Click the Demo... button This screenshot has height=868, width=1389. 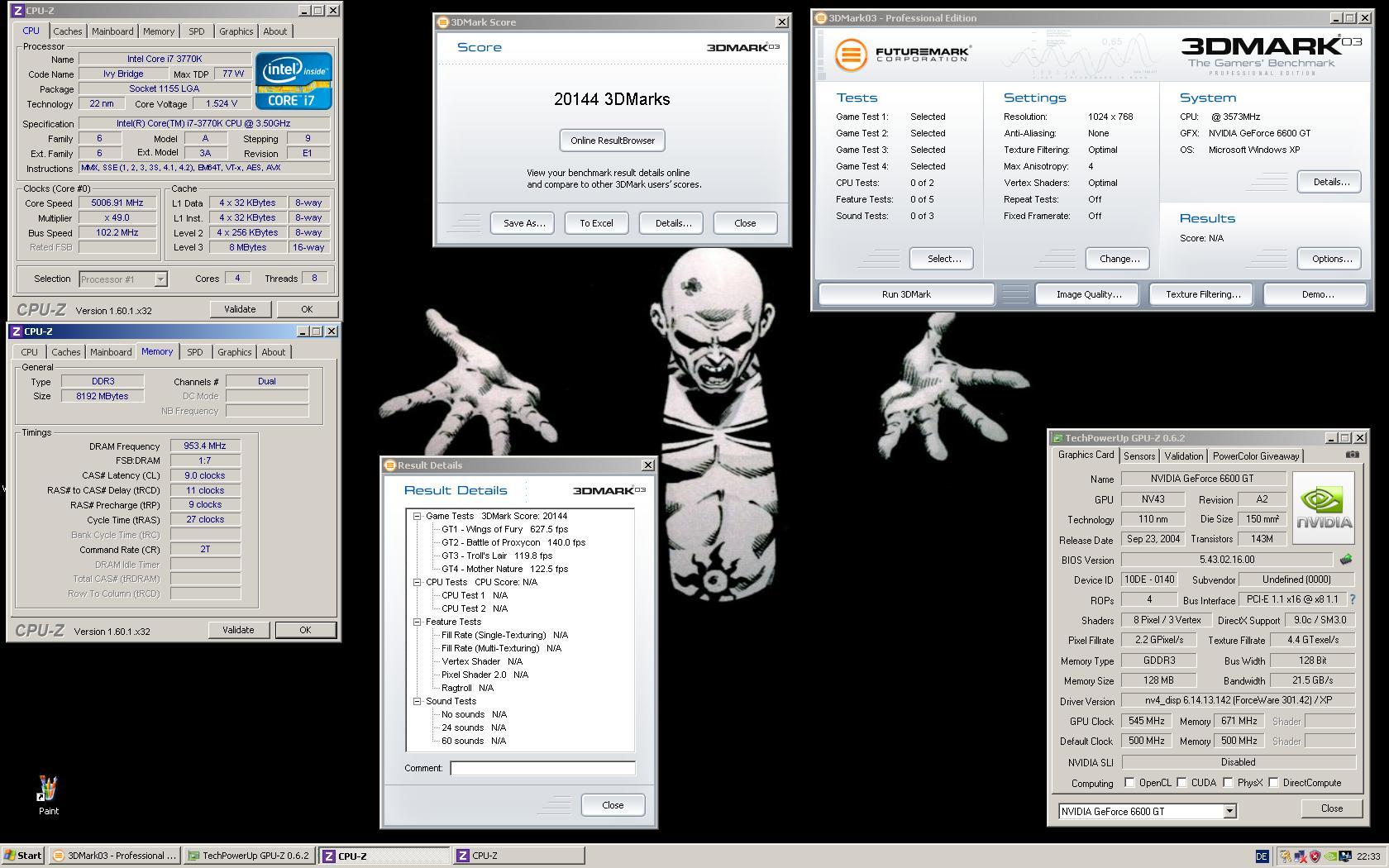(x=1317, y=294)
